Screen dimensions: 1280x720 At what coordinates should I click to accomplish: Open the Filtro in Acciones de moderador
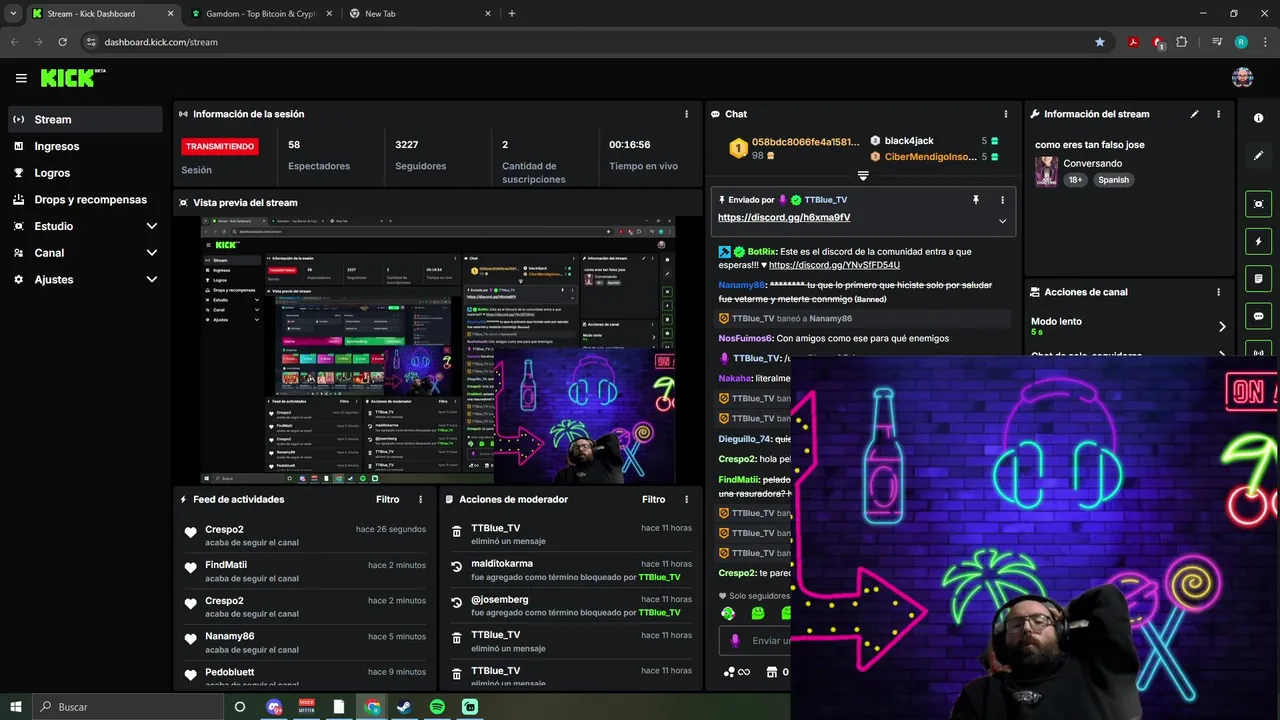[653, 499]
